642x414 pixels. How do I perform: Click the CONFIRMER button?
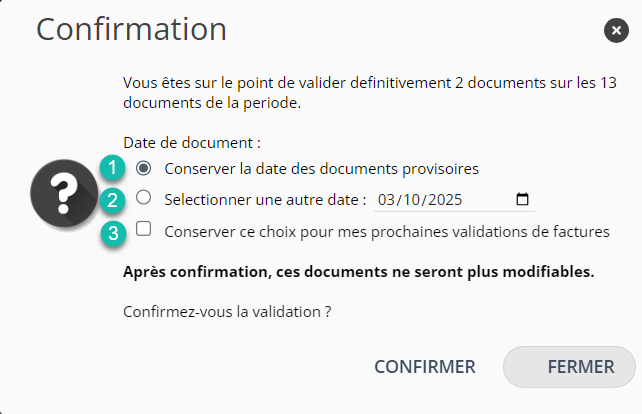coord(425,367)
